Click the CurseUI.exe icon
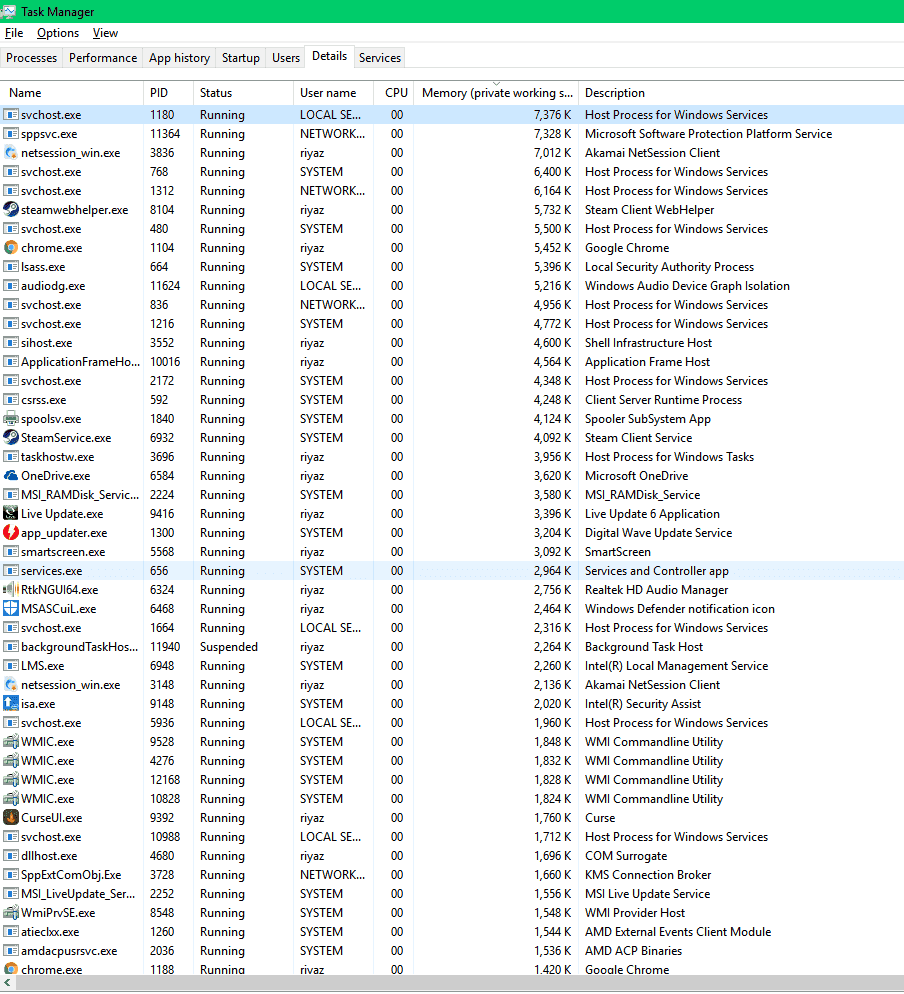The height and width of the screenshot is (994, 904). [10, 818]
